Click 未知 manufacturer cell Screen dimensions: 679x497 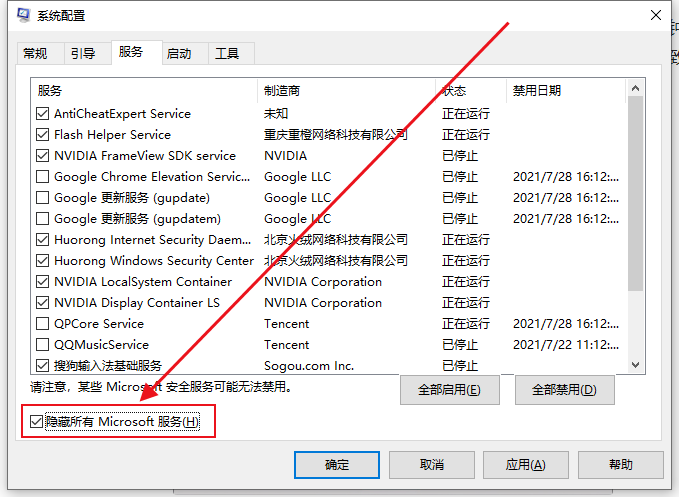pyautogui.click(x=276, y=114)
